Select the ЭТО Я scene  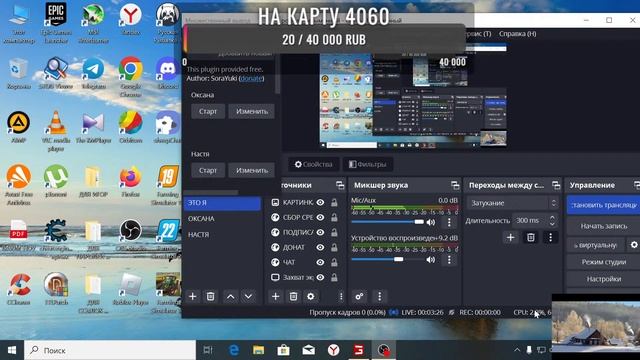[x=222, y=203]
